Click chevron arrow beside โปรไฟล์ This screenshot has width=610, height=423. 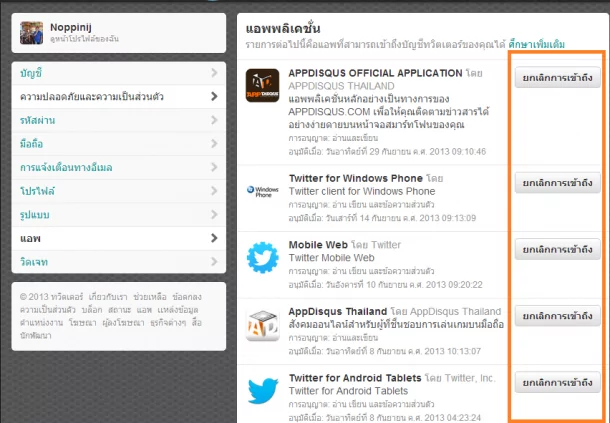point(214,191)
